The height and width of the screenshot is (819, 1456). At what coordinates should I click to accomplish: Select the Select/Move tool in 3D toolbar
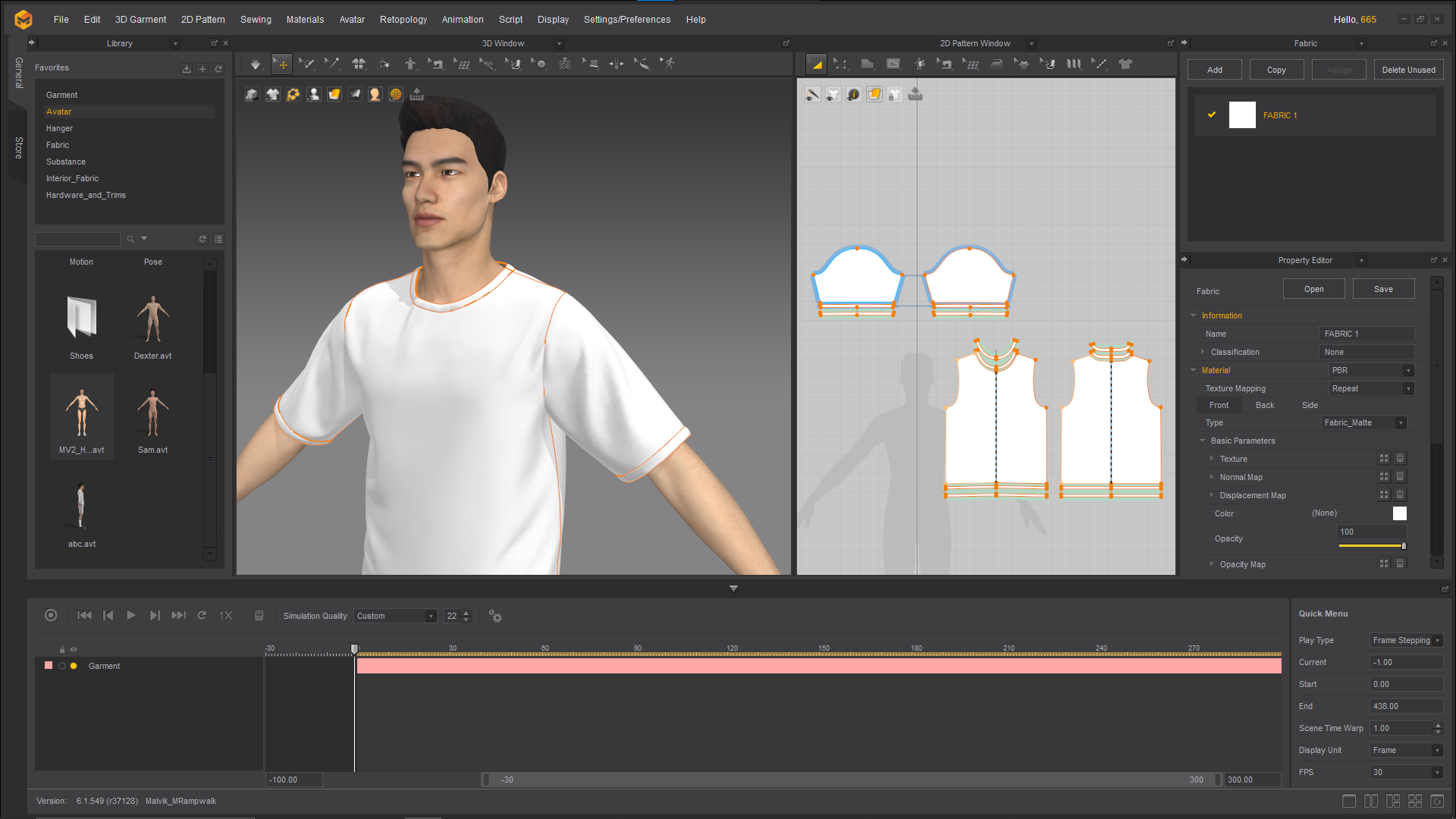click(281, 64)
